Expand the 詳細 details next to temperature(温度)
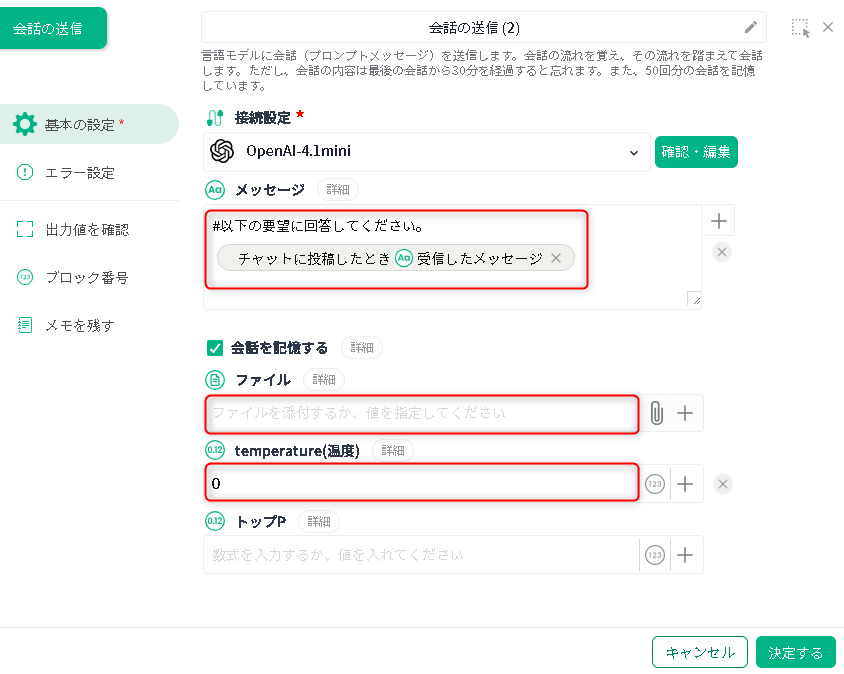844x674 pixels. tap(392, 451)
